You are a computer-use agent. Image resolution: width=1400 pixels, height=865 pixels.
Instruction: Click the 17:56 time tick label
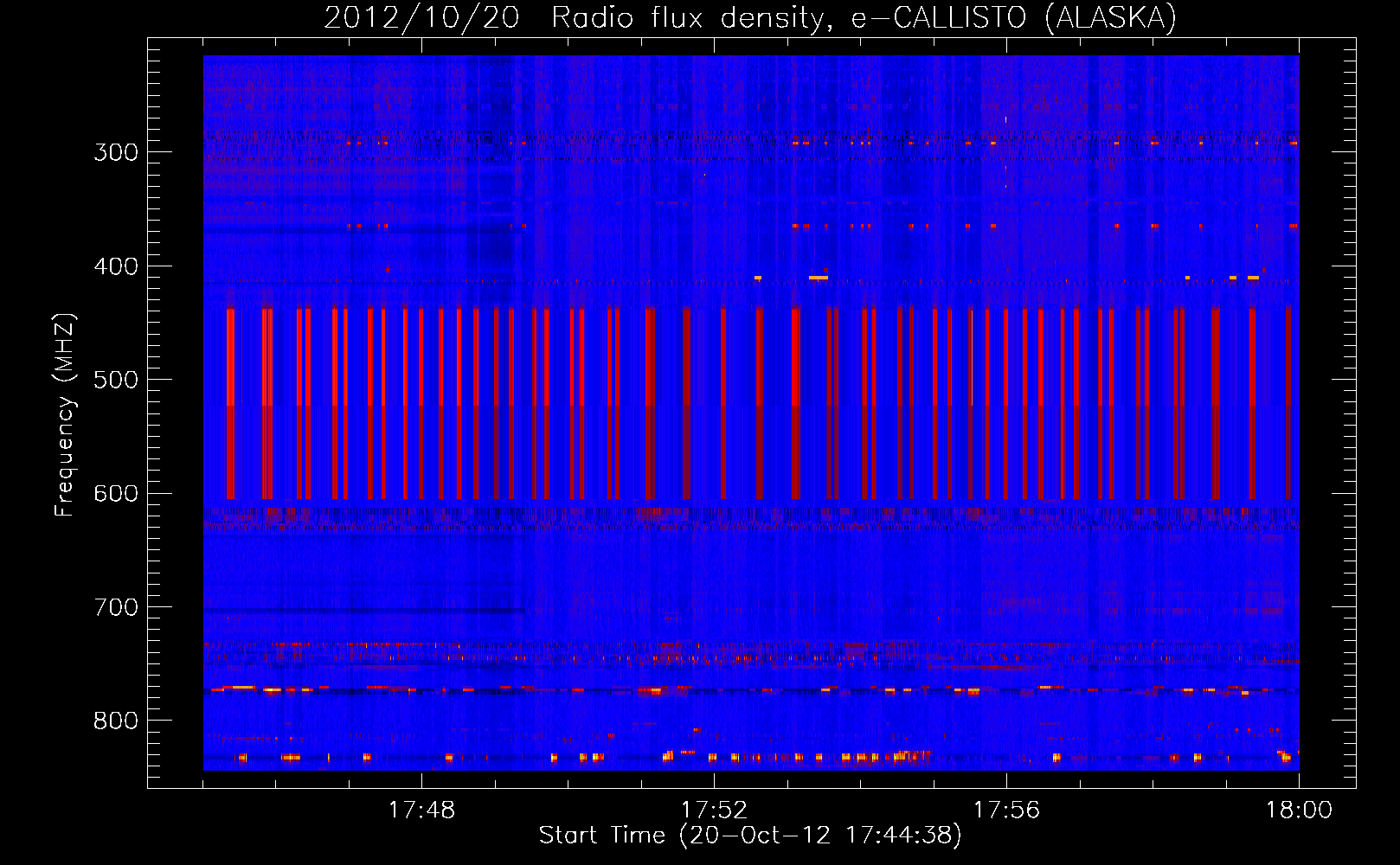(1006, 811)
